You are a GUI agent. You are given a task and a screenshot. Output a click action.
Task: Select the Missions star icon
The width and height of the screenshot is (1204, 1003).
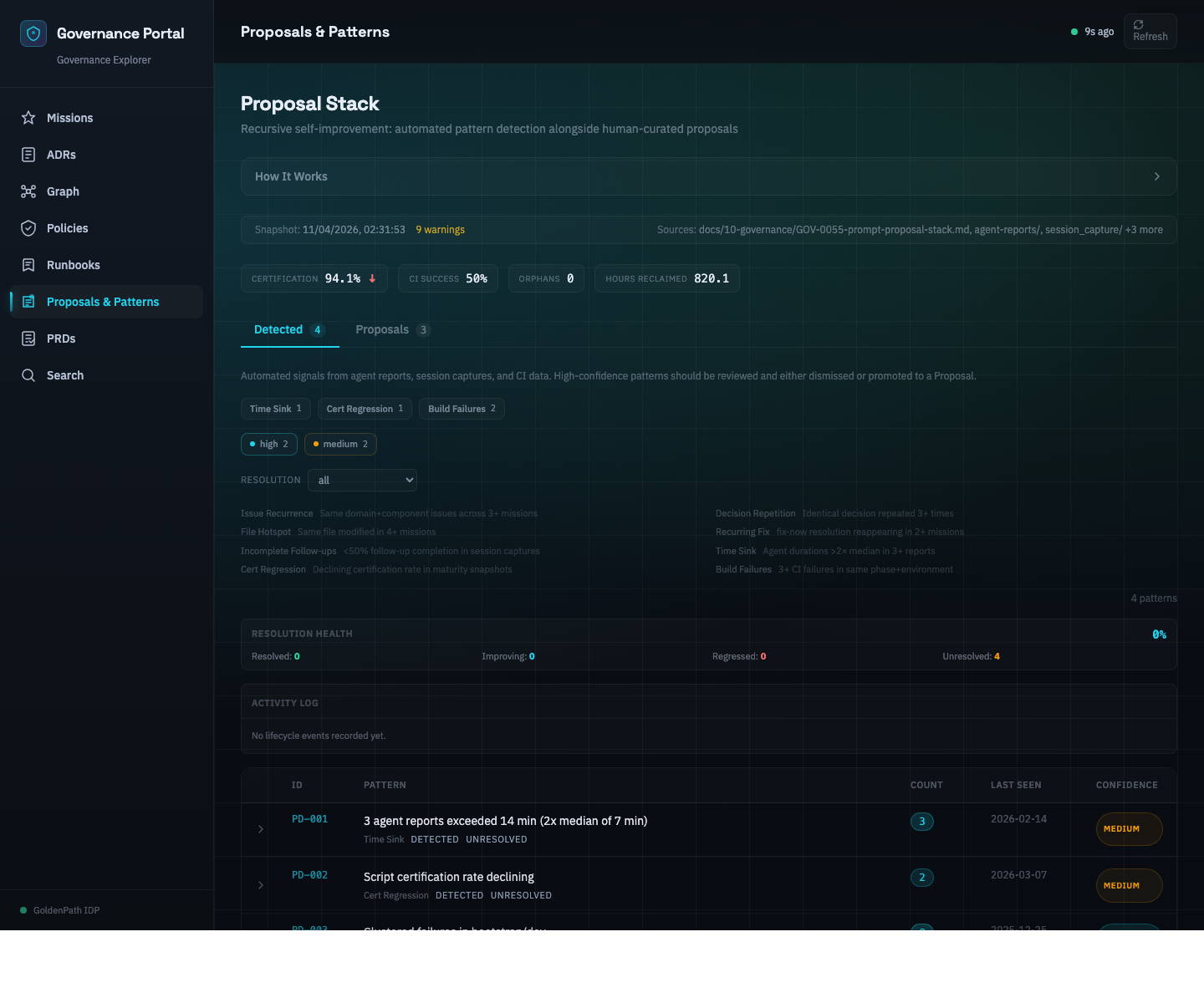click(28, 118)
